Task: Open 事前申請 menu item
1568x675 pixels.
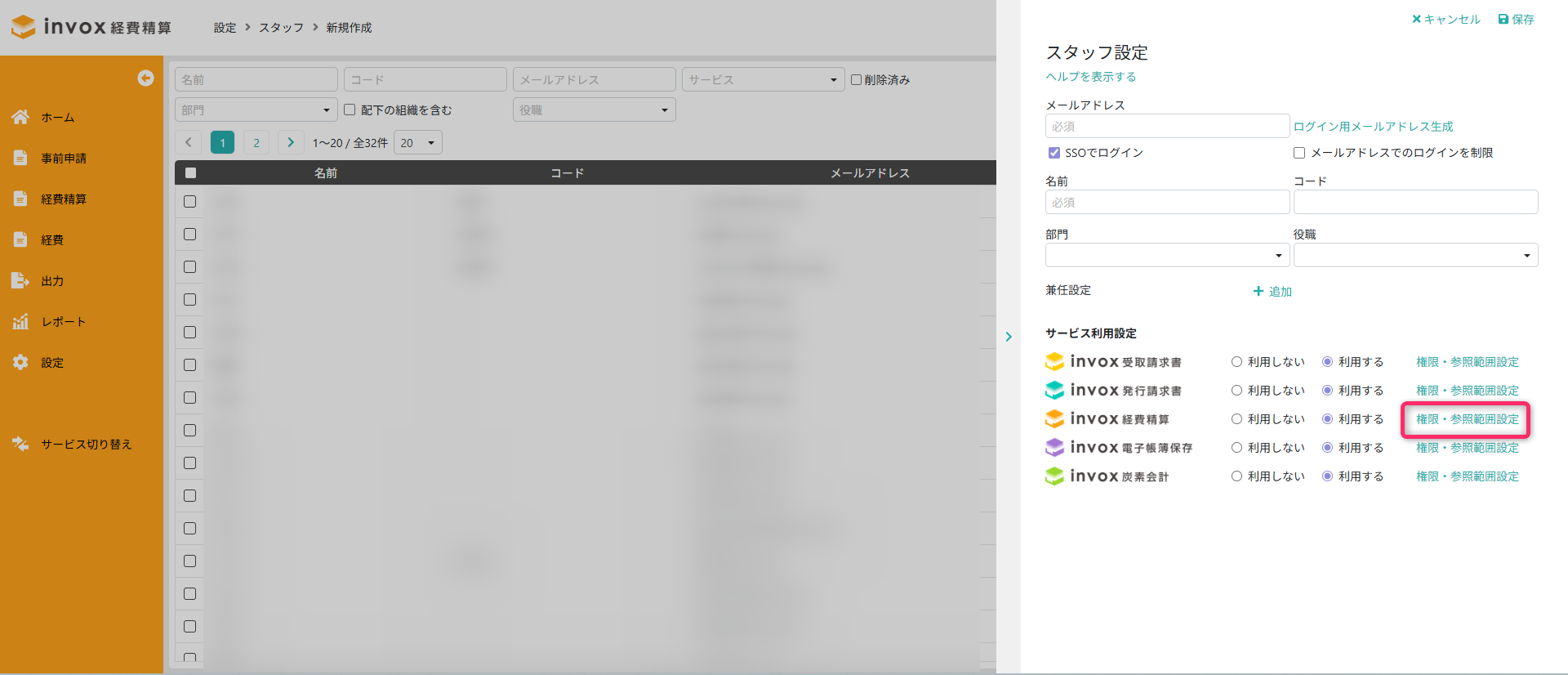Action: coord(64,159)
